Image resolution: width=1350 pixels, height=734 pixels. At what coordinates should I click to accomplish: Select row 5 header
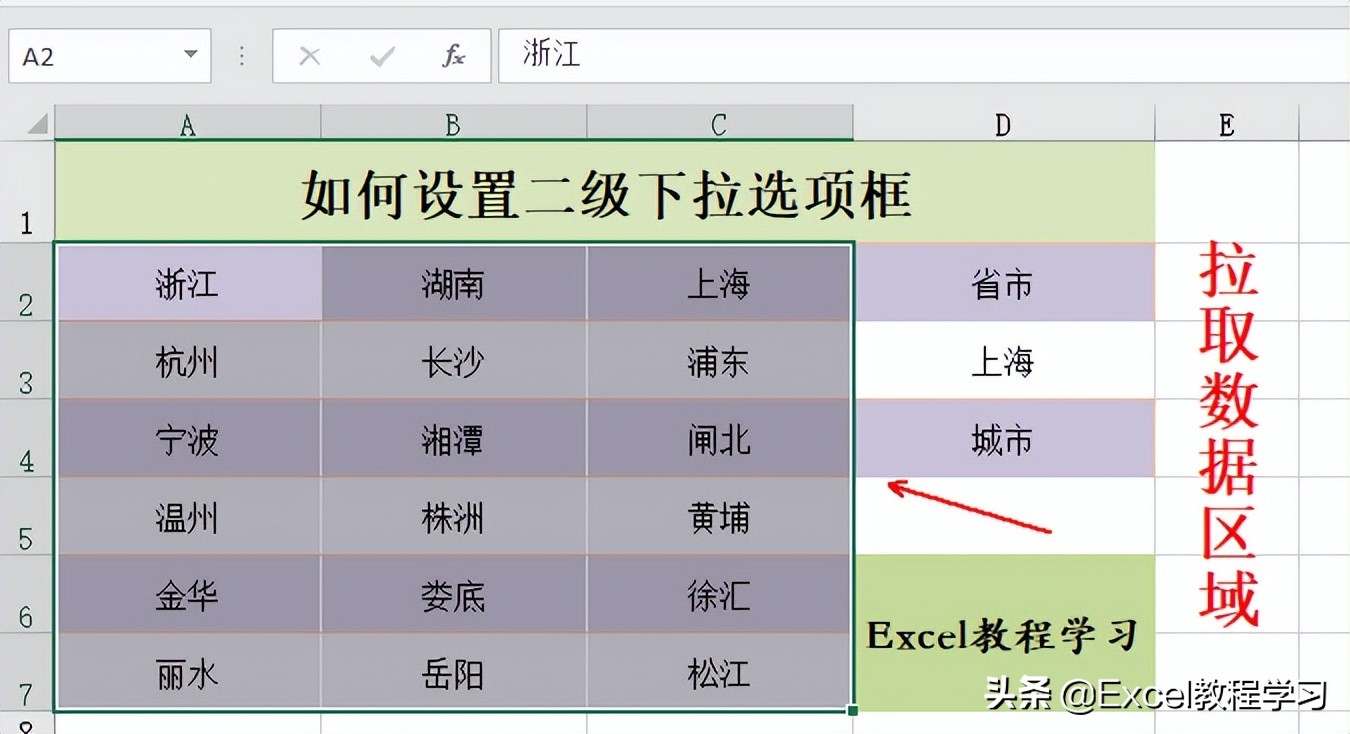pyautogui.click(x=27, y=516)
